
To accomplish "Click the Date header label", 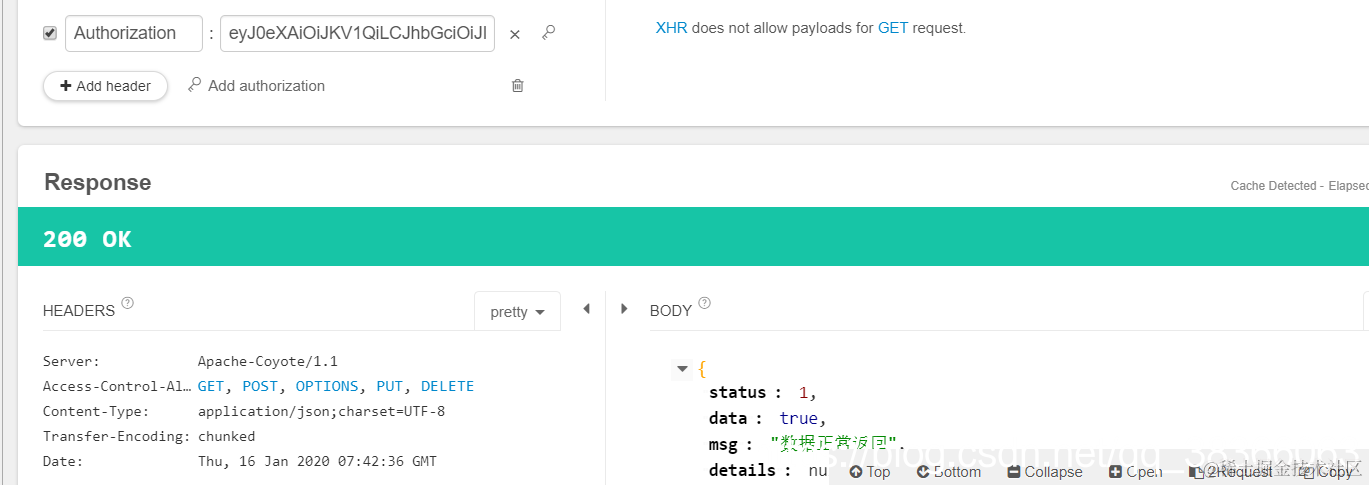I will tap(63, 461).
